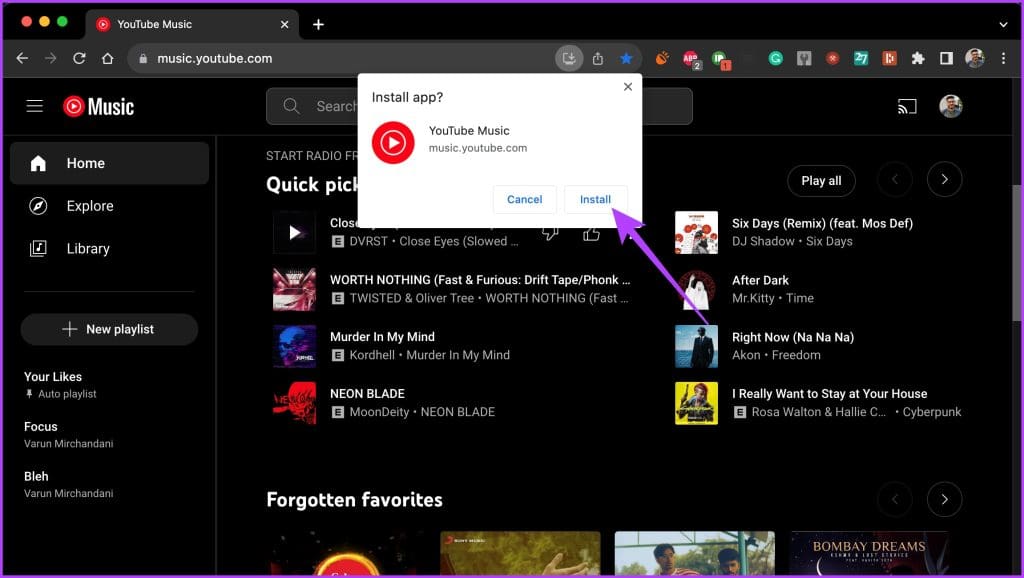The width and height of the screenshot is (1024, 578).
Task: Click the Play all button
Action: (821, 181)
